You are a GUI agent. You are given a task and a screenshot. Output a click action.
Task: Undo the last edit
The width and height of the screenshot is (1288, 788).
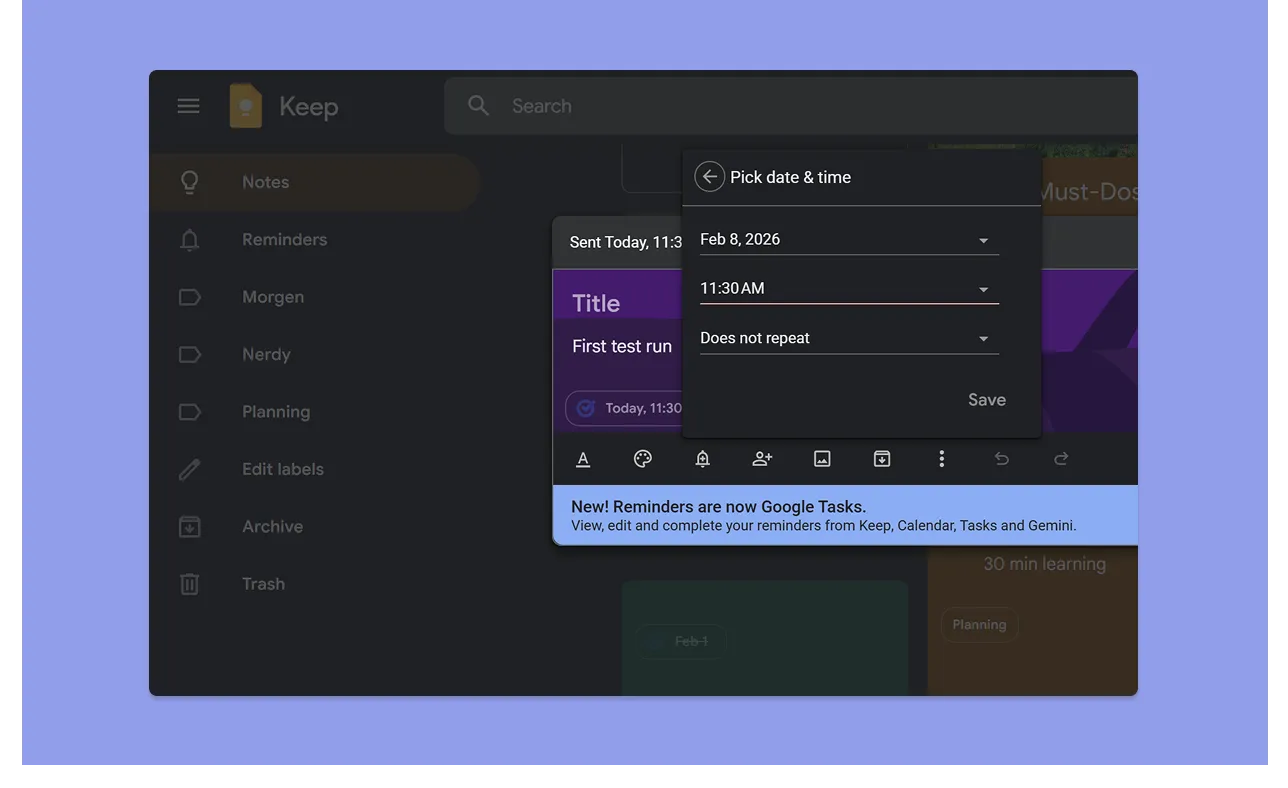pos(1001,458)
